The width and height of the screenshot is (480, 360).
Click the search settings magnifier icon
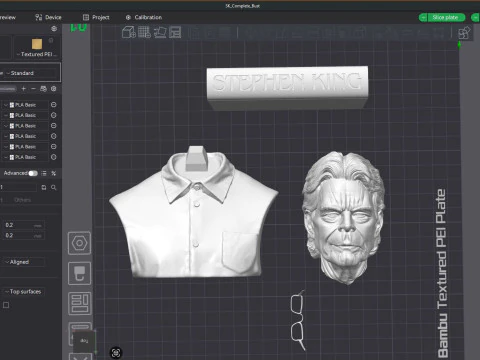tap(54, 188)
